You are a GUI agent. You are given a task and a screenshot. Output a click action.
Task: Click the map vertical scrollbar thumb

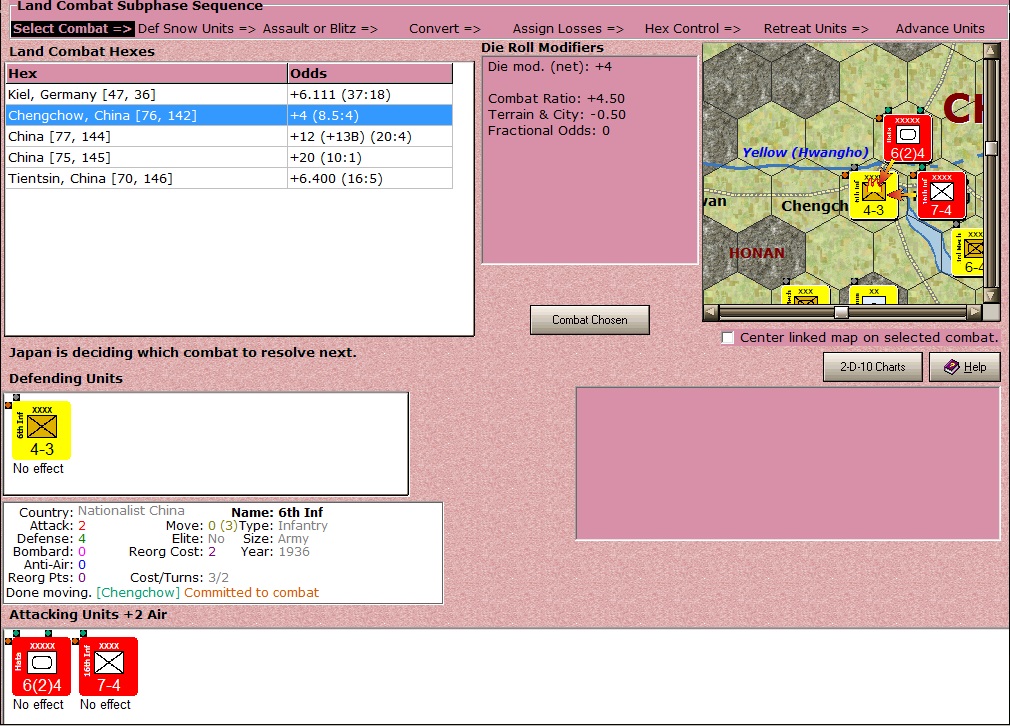tap(991, 149)
